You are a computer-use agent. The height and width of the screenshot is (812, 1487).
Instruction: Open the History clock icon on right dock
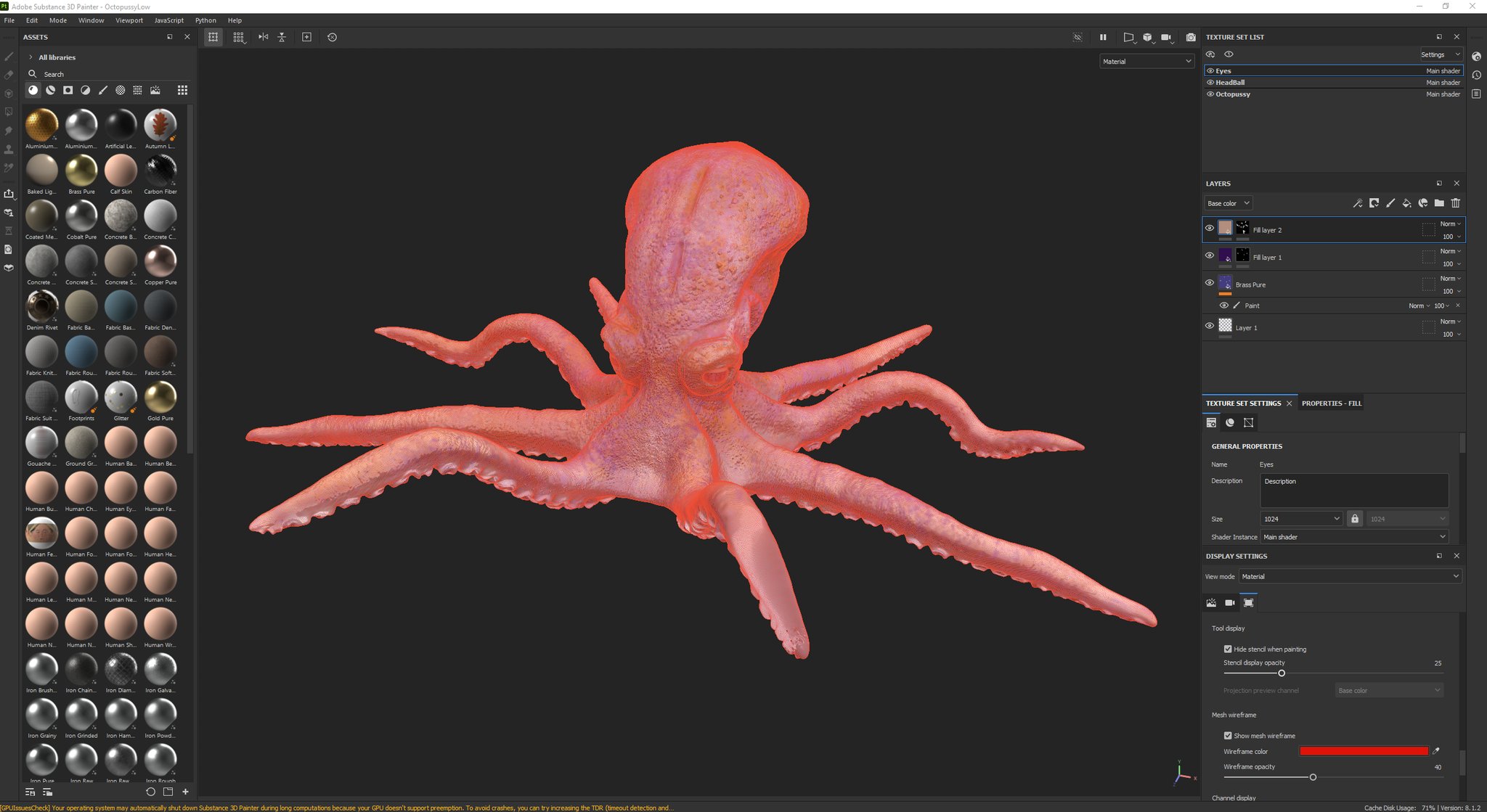click(x=1476, y=75)
